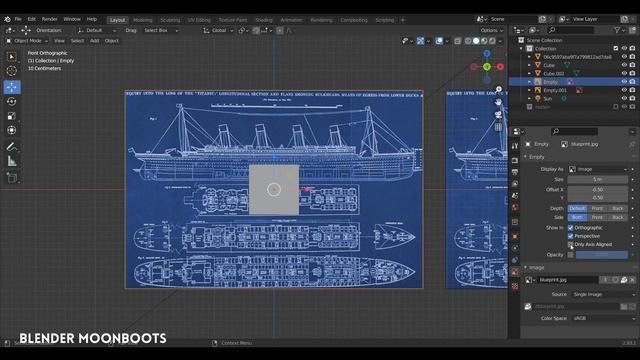Click the zoom view magnifier gizmo
The image size is (640, 360).
pos(498,89)
